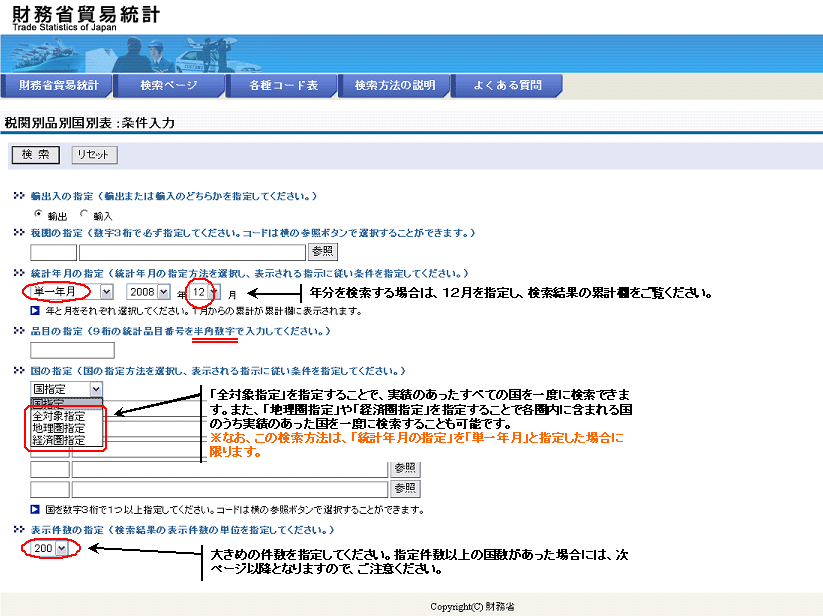Select the 輸出 (export) radio button
Viewport: 823px width, 616px height.
click(38, 214)
